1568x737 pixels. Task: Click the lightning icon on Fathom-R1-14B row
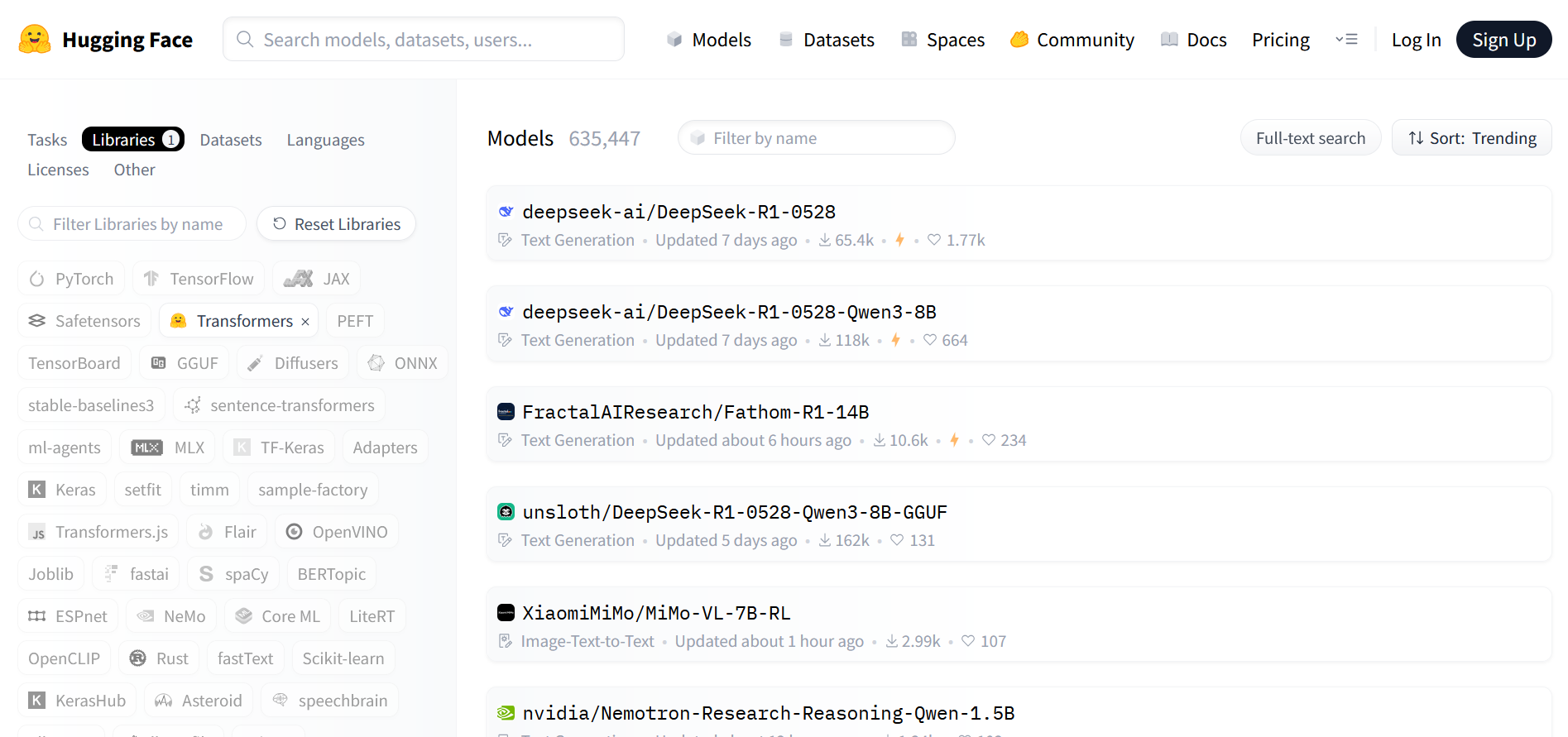point(954,440)
